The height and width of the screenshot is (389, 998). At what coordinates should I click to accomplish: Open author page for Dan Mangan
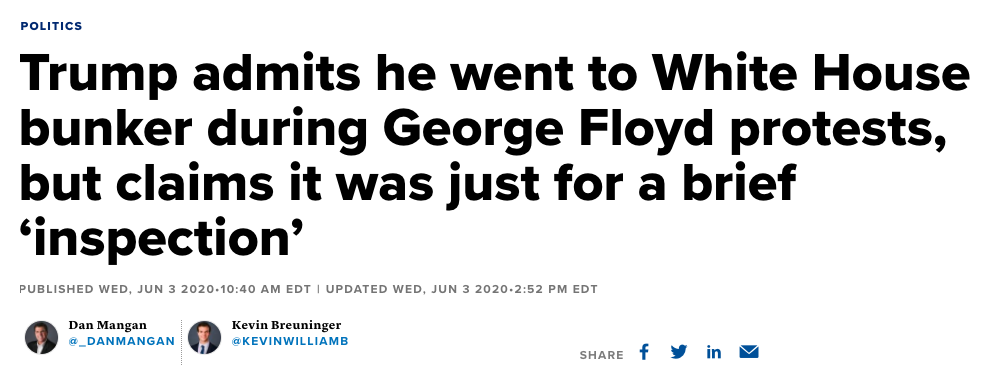108,325
